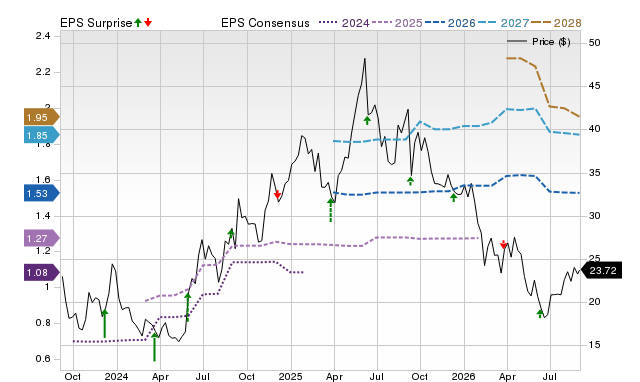
Task: Click the Apr label right after 2026
Action: click(507, 376)
